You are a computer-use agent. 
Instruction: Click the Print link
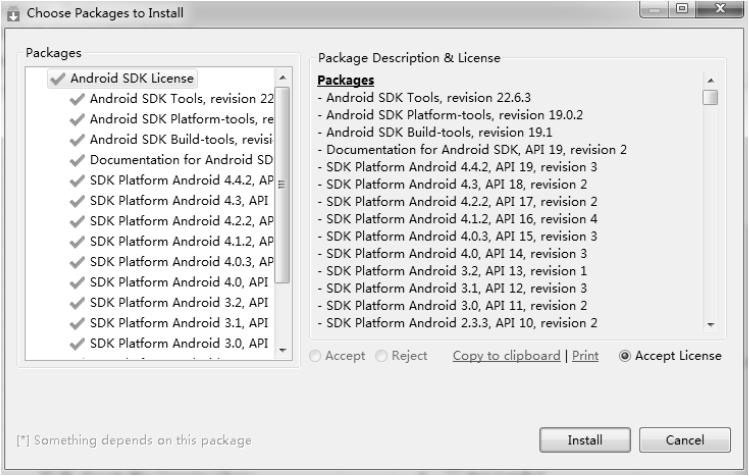coord(585,356)
